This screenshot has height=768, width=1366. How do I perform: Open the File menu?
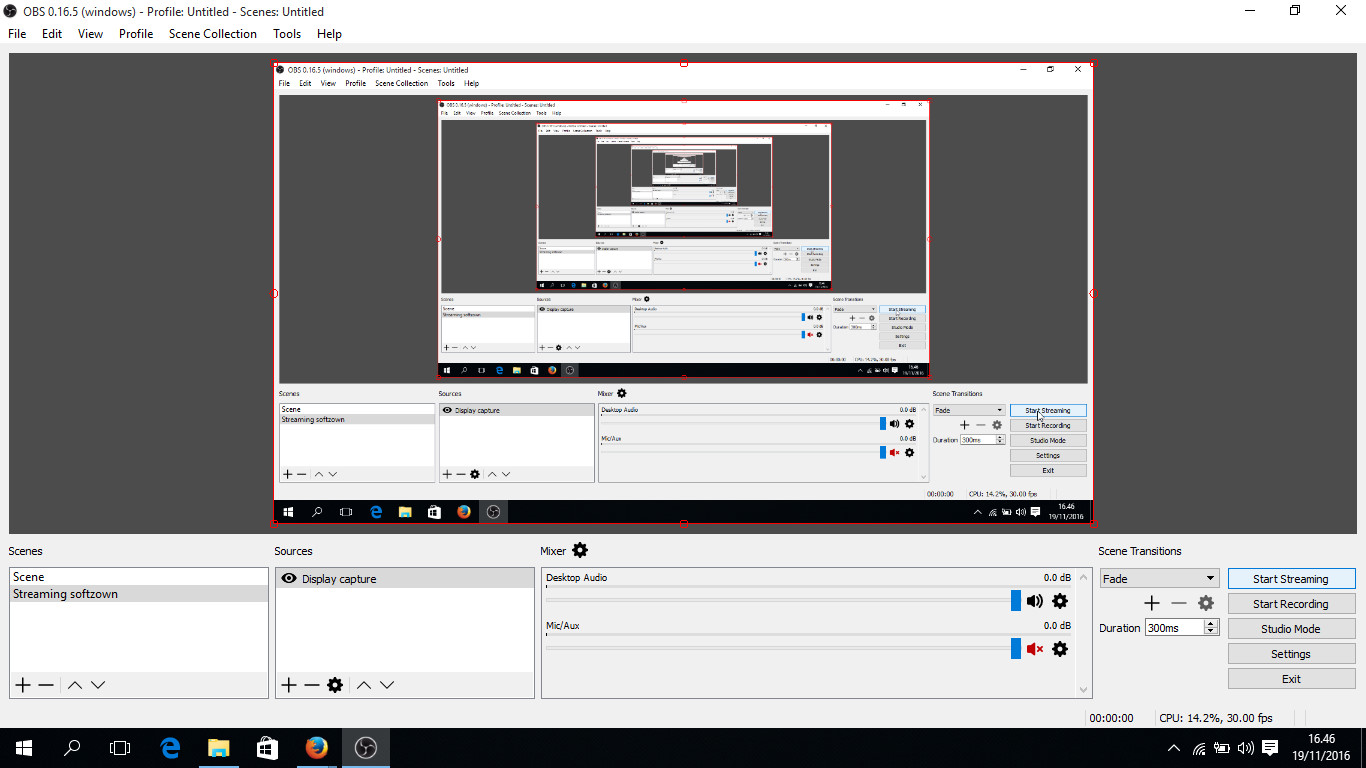[17, 33]
